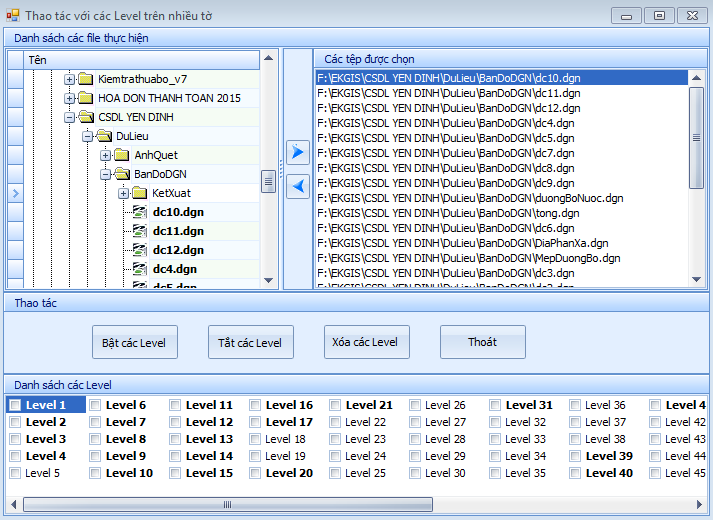
Task: Select dc4.dgn in the file tree
Action: [x=174, y=269]
